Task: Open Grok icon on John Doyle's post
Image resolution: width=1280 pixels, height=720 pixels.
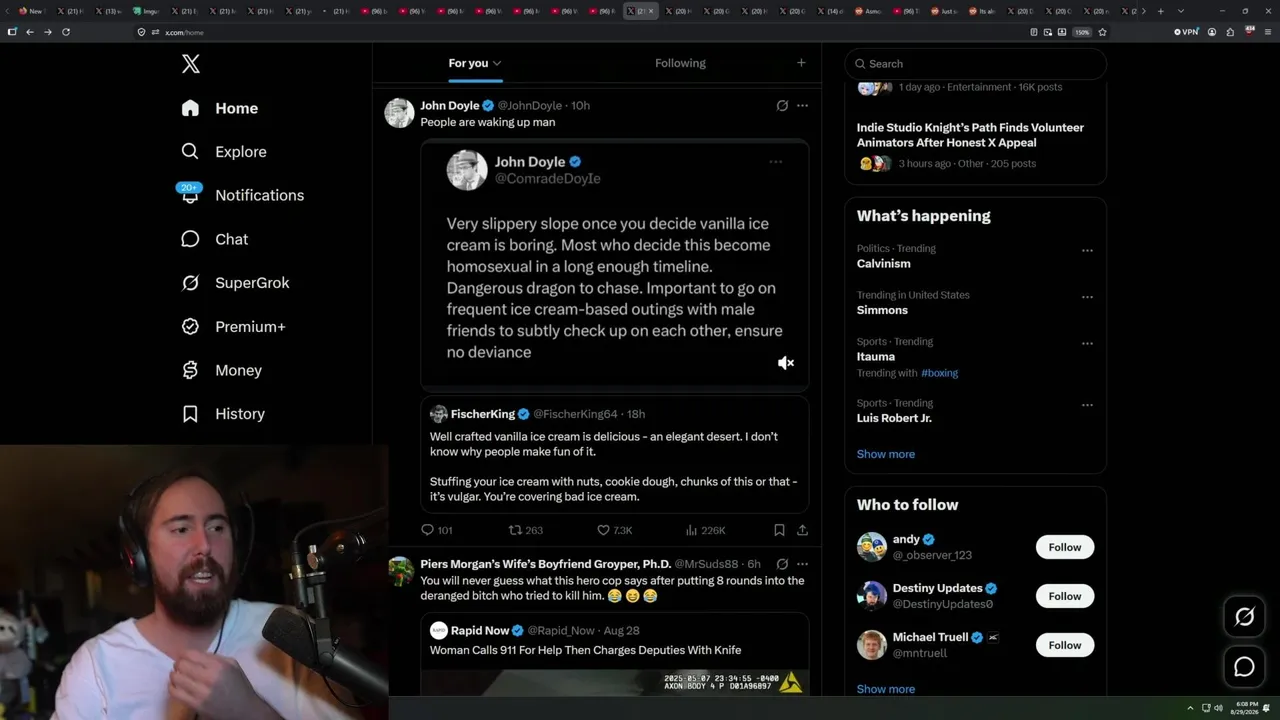Action: 782,105
